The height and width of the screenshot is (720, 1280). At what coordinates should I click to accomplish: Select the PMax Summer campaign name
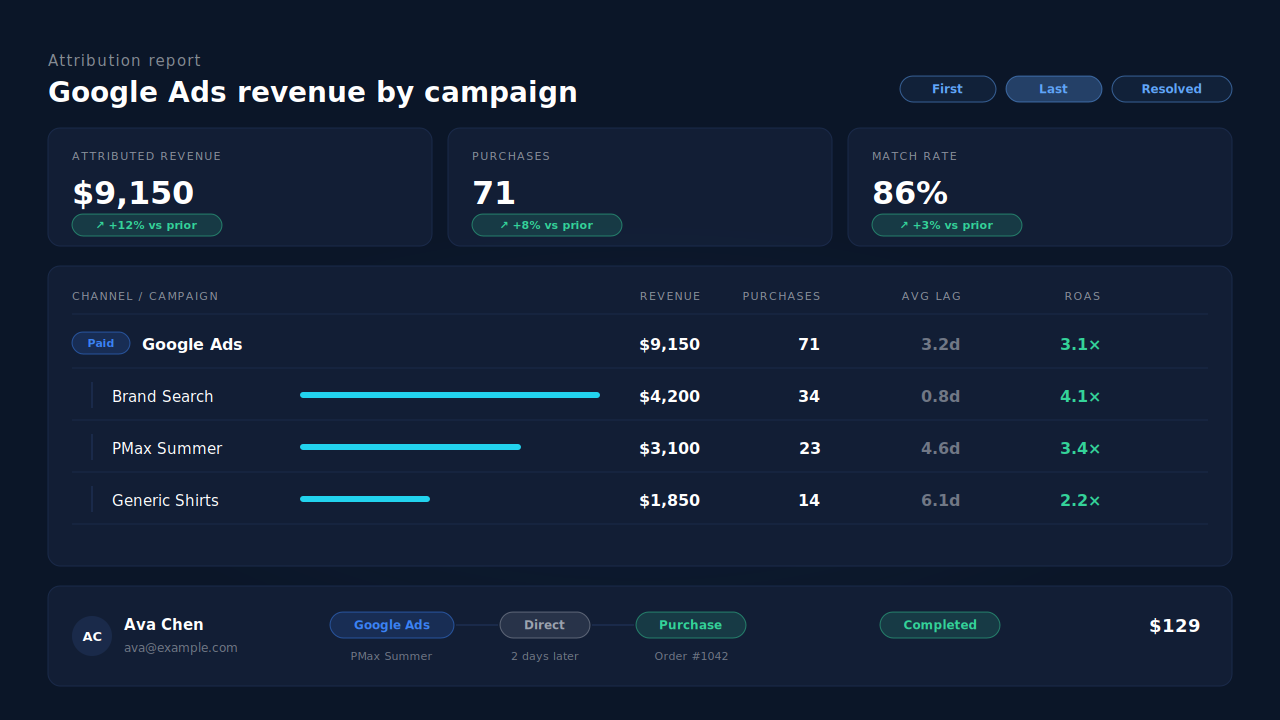point(167,448)
